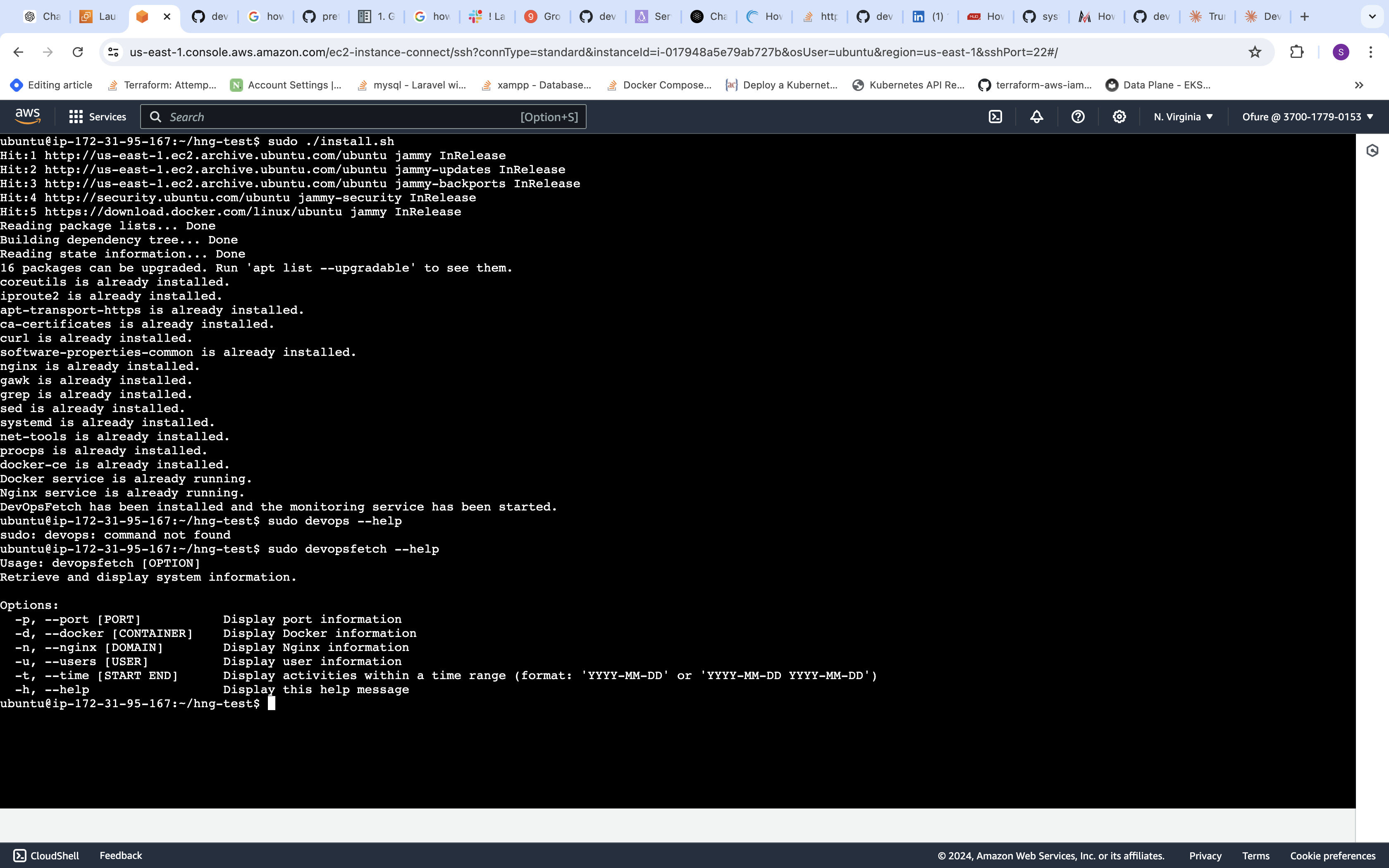Click the AWS settings gear icon
The height and width of the screenshot is (868, 1389).
point(1119,116)
